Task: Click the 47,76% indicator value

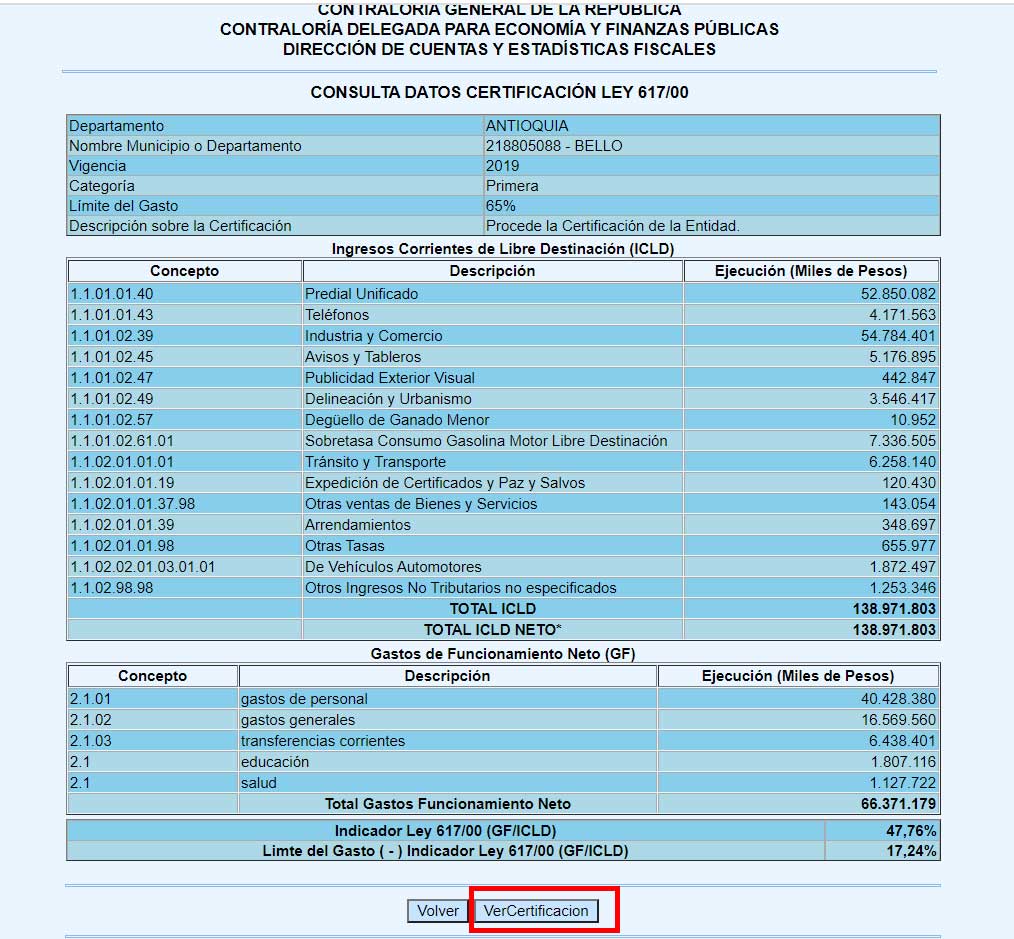Action: click(914, 831)
